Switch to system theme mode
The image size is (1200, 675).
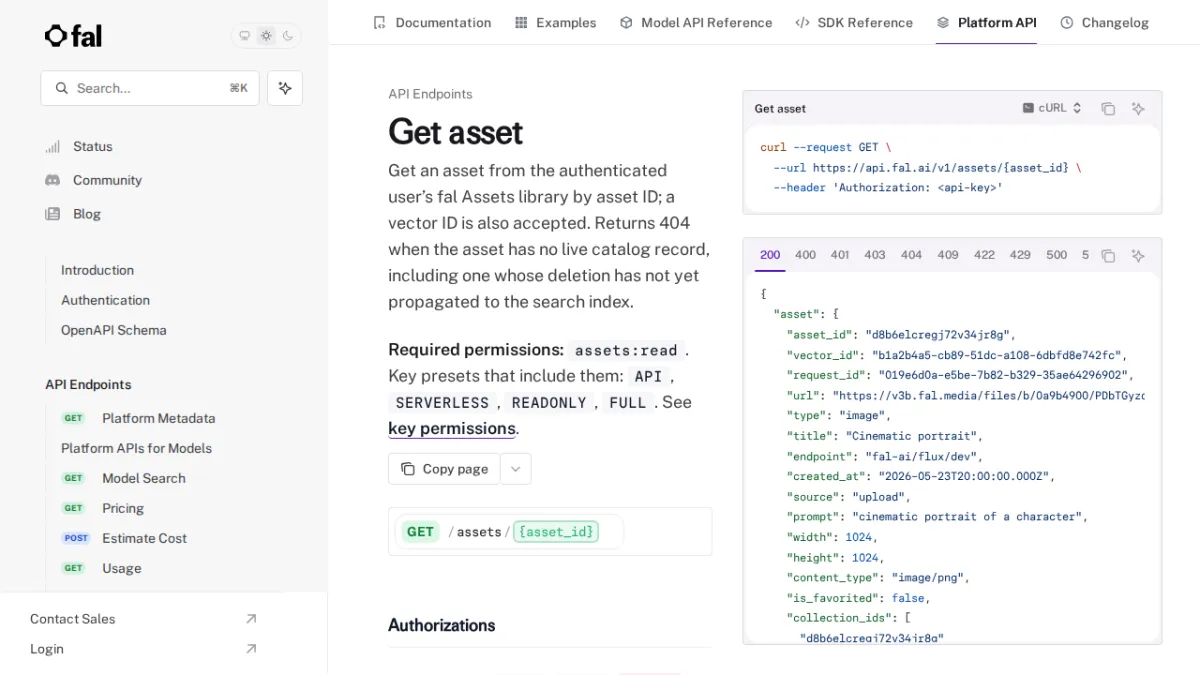244,36
